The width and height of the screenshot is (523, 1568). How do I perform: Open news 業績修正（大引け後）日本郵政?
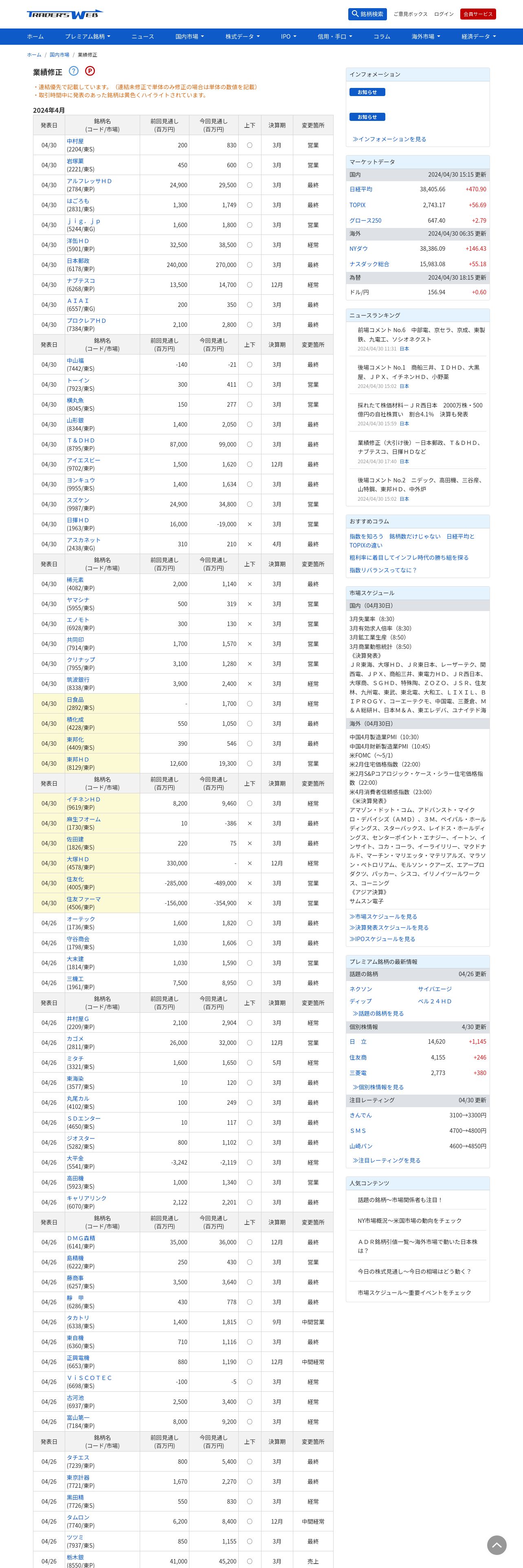pos(421,447)
